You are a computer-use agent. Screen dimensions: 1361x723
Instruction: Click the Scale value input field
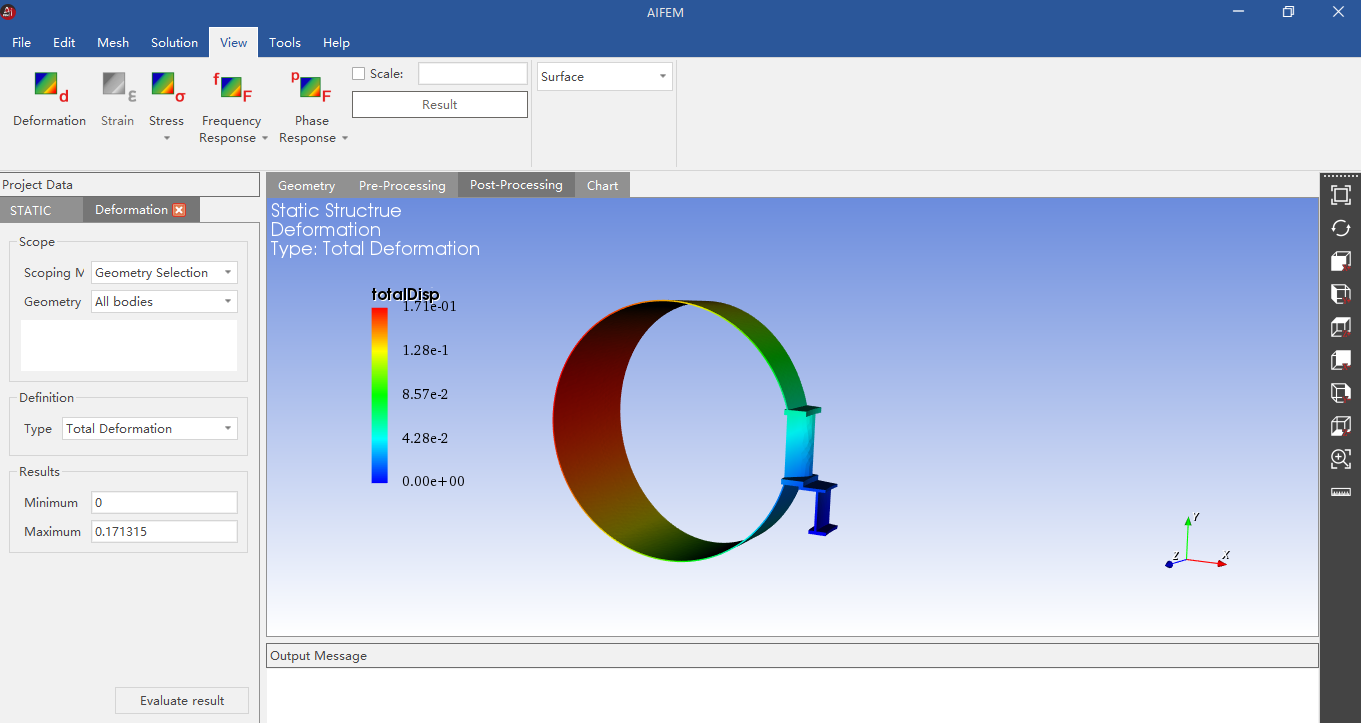click(472, 74)
